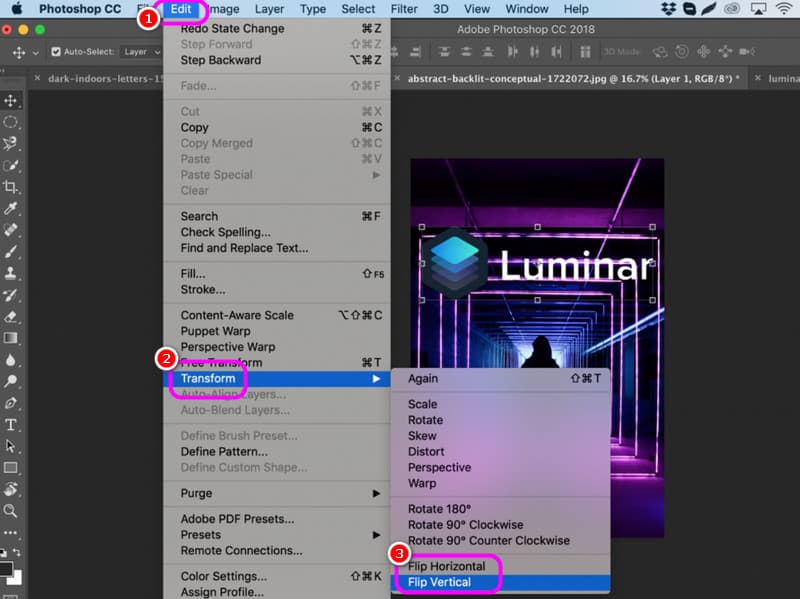Choose the Crop tool
Image resolution: width=800 pixels, height=599 pixels.
[12, 187]
